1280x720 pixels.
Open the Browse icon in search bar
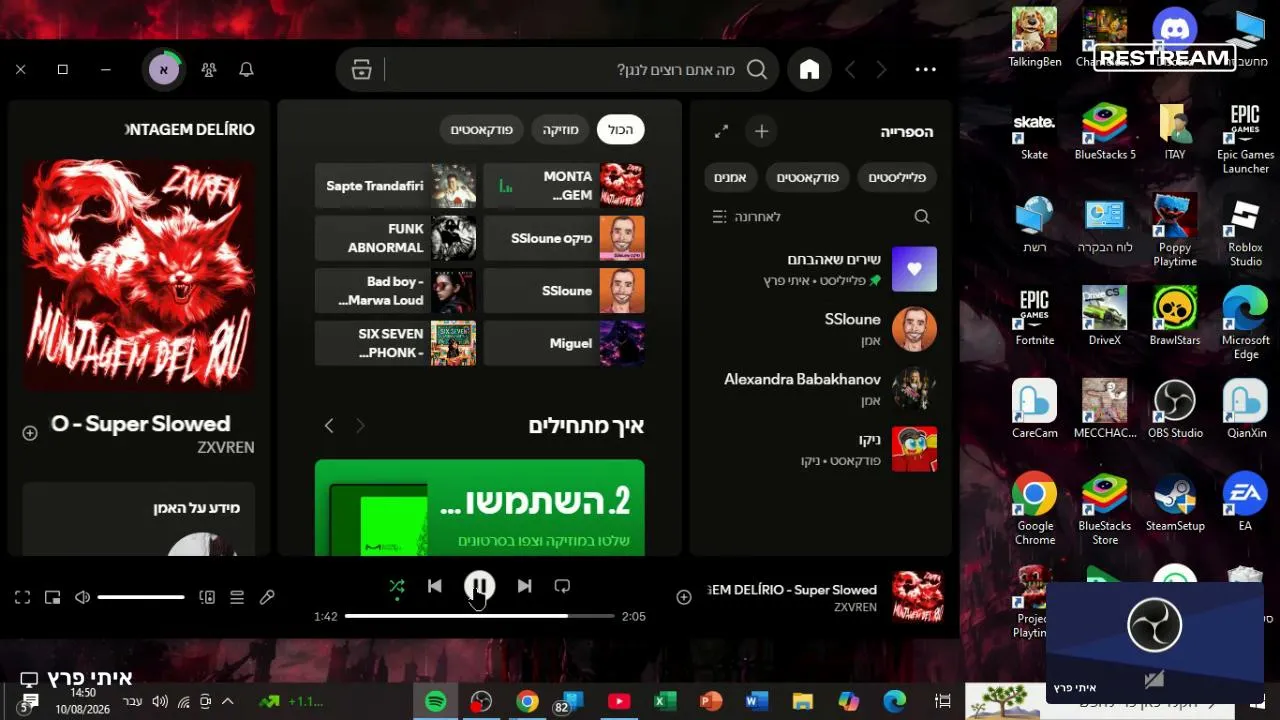pos(362,69)
